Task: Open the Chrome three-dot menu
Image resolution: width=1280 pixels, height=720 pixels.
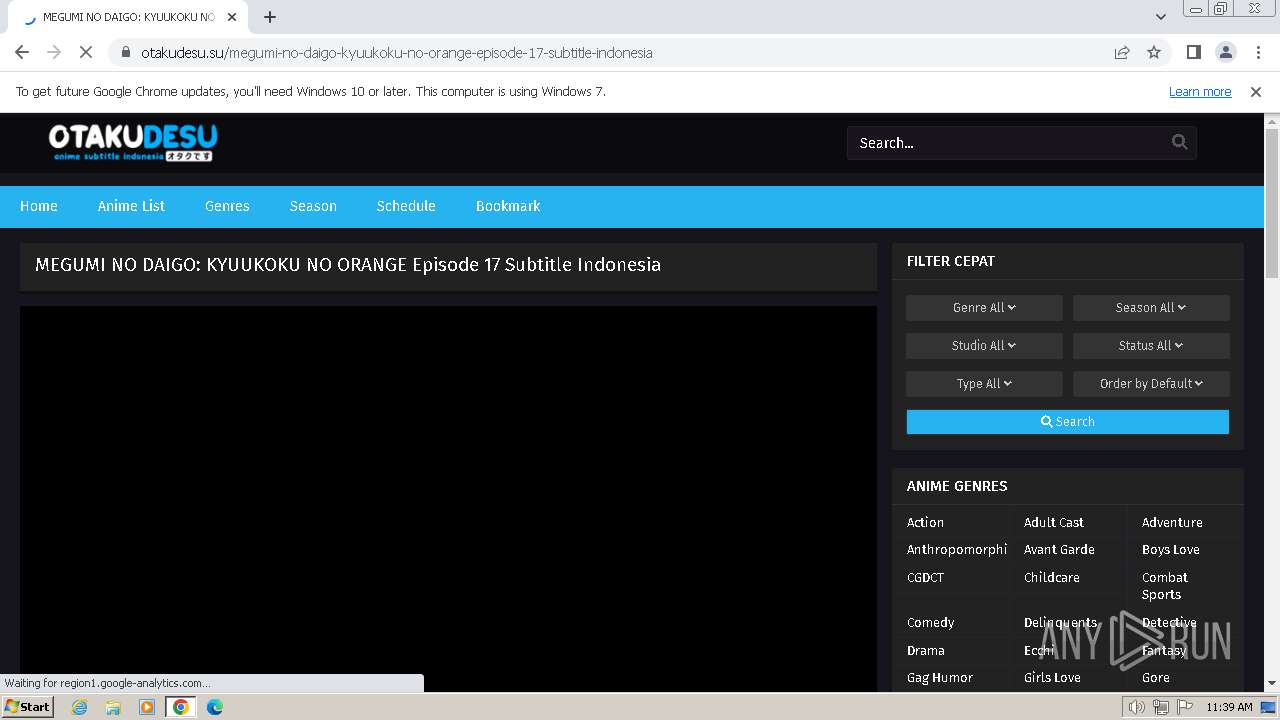Action: point(1256,52)
